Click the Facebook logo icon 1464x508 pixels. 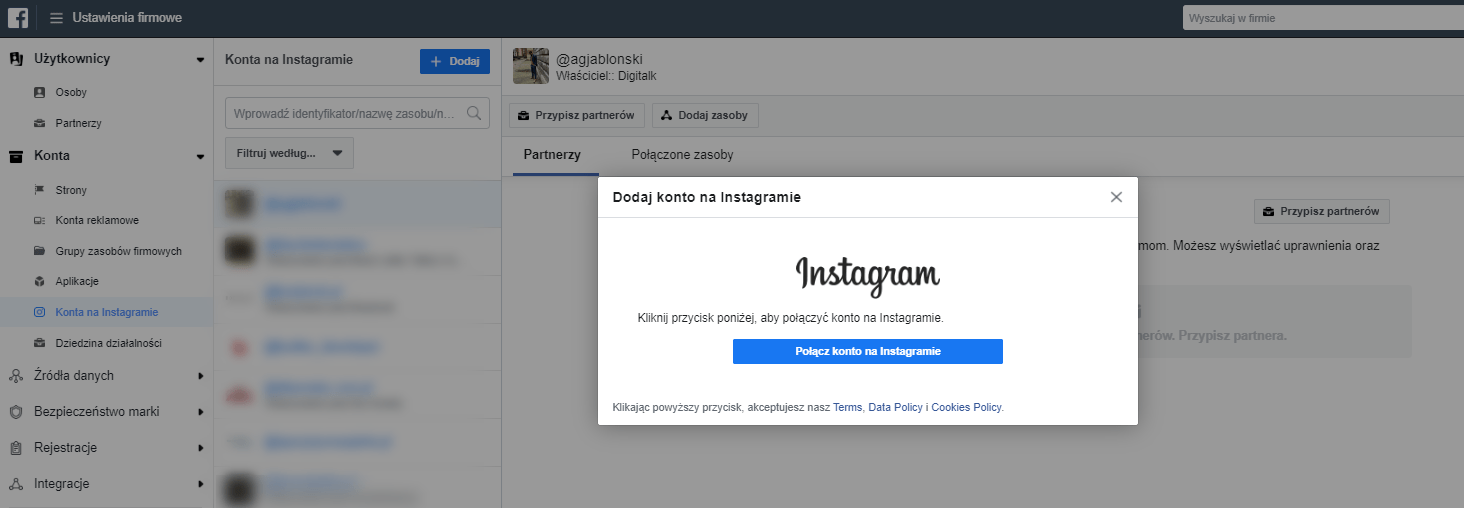pos(18,18)
